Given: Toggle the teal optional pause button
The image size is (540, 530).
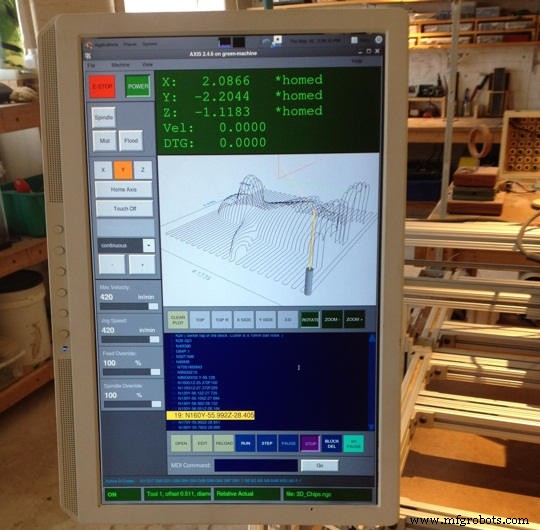Looking at the screenshot, I should [353, 443].
